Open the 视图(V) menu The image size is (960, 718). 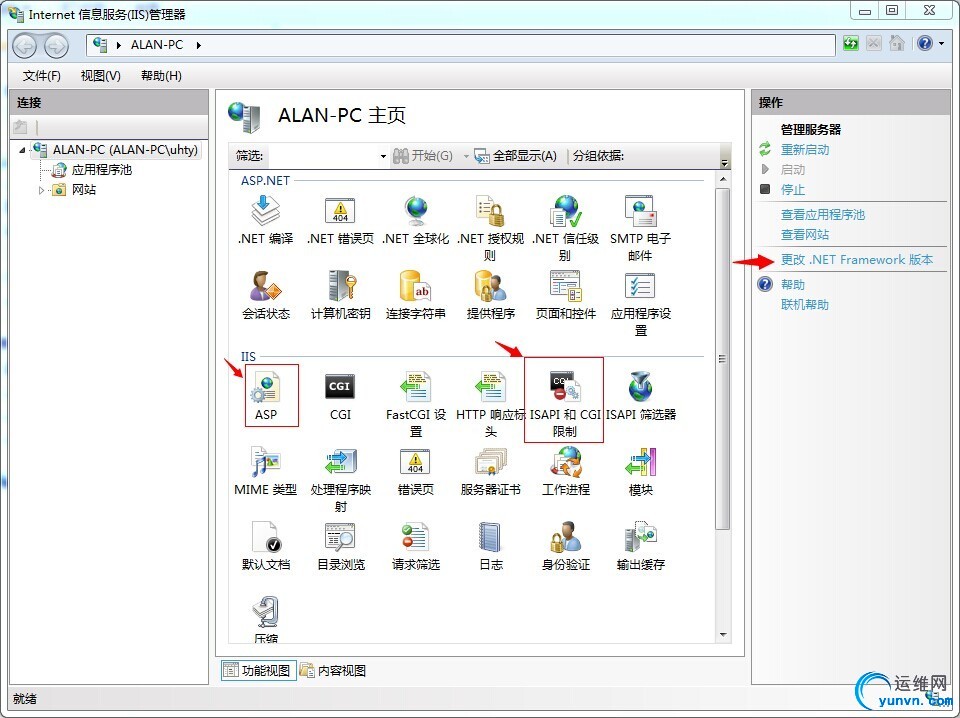(x=100, y=75)
